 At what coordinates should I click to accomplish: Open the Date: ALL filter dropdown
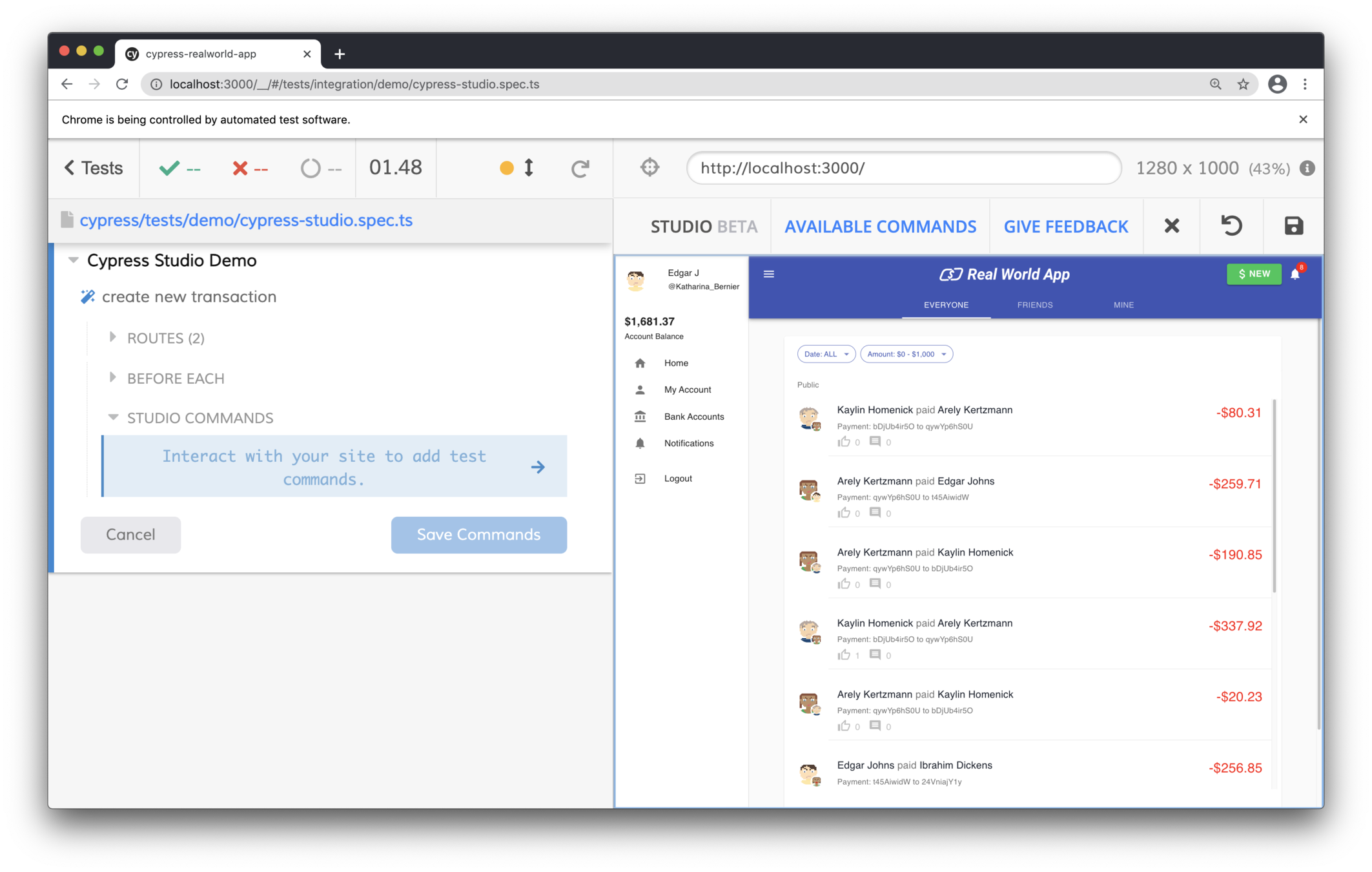click(826, 354)
